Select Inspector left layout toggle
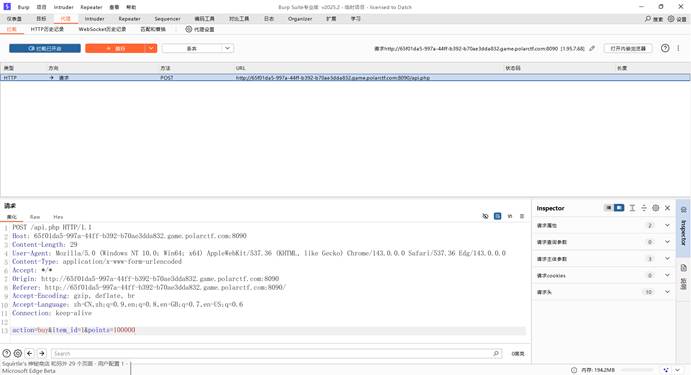691x375 pixels. 608,208
